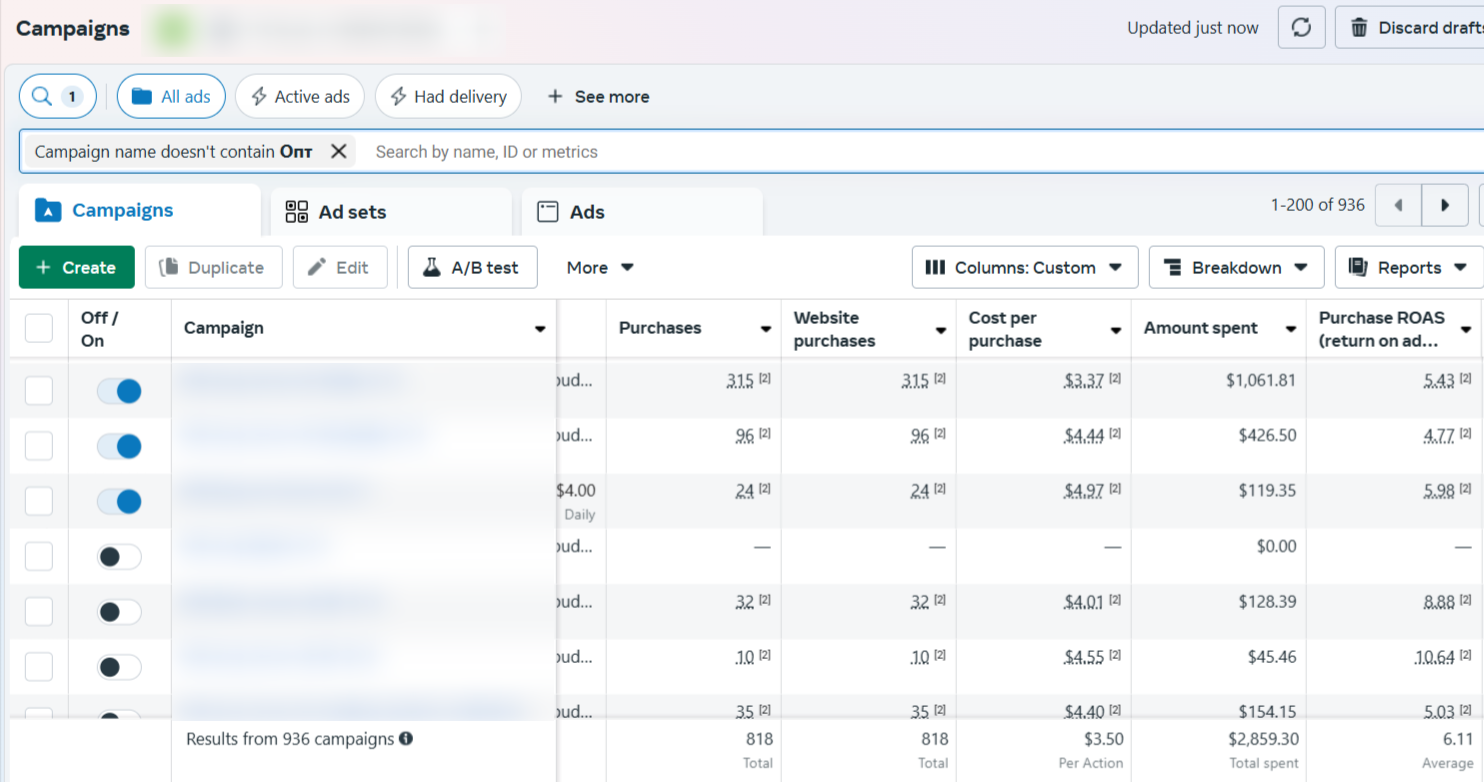Click the green Create button
1484x782 pixels.
click(x=77, y=267)
